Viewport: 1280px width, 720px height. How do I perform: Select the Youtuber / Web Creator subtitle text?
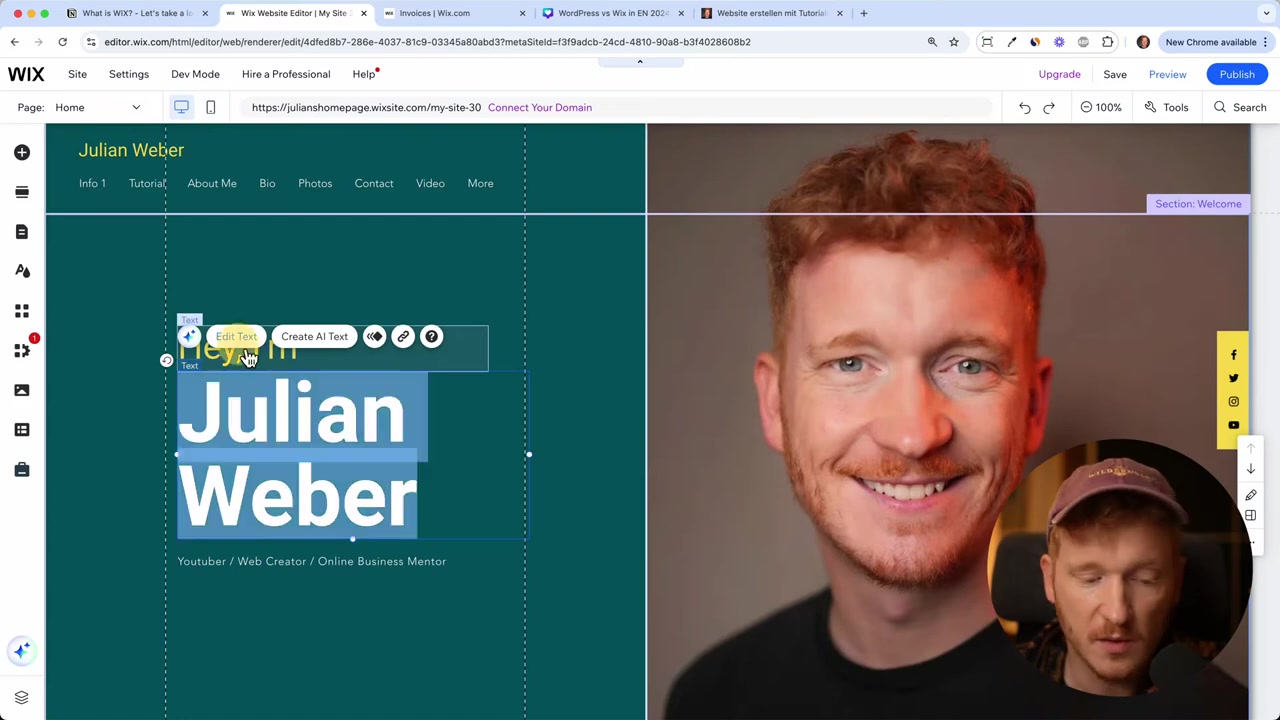(x=312, y=561)
